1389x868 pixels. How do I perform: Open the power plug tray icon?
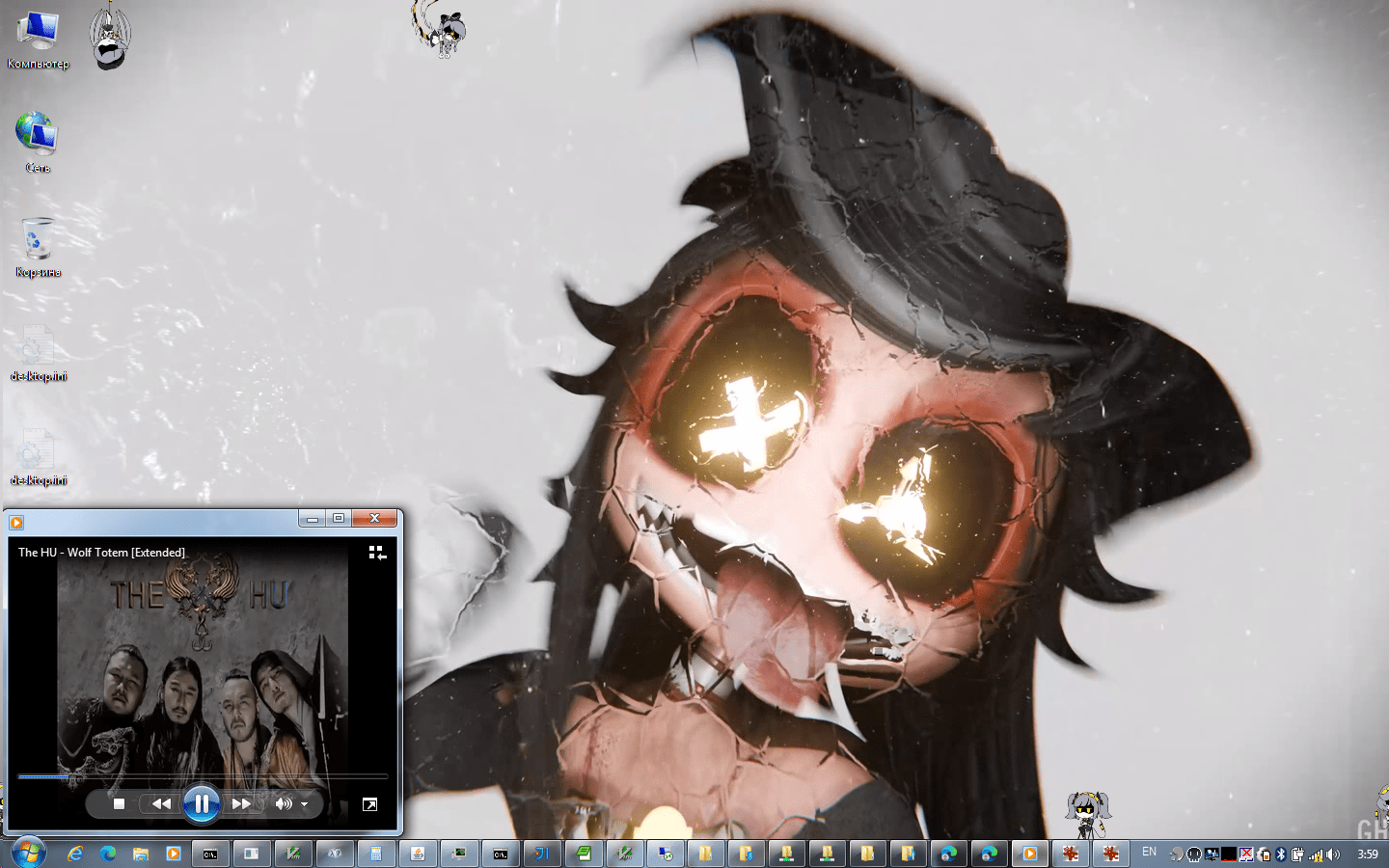pos(1298,854)
